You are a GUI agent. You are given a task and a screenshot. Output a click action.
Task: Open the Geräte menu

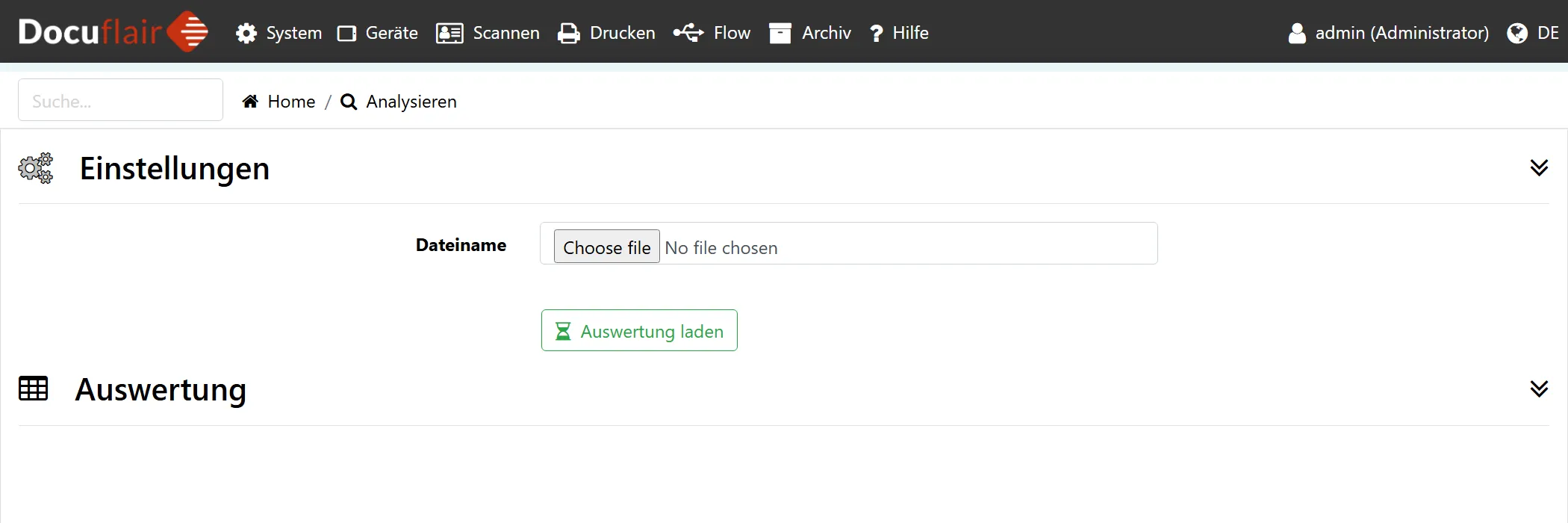(378, 33)
